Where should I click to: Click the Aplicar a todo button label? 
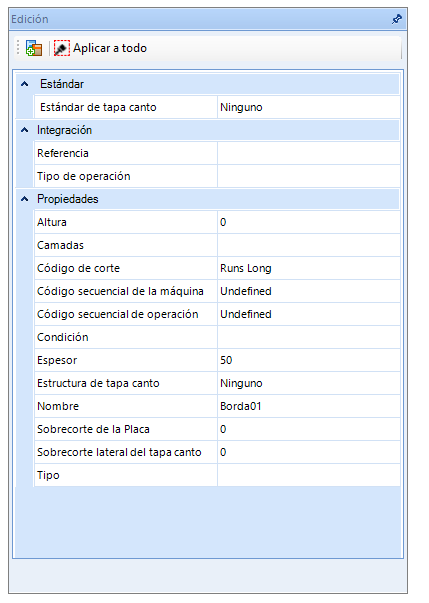pos(110,48)
